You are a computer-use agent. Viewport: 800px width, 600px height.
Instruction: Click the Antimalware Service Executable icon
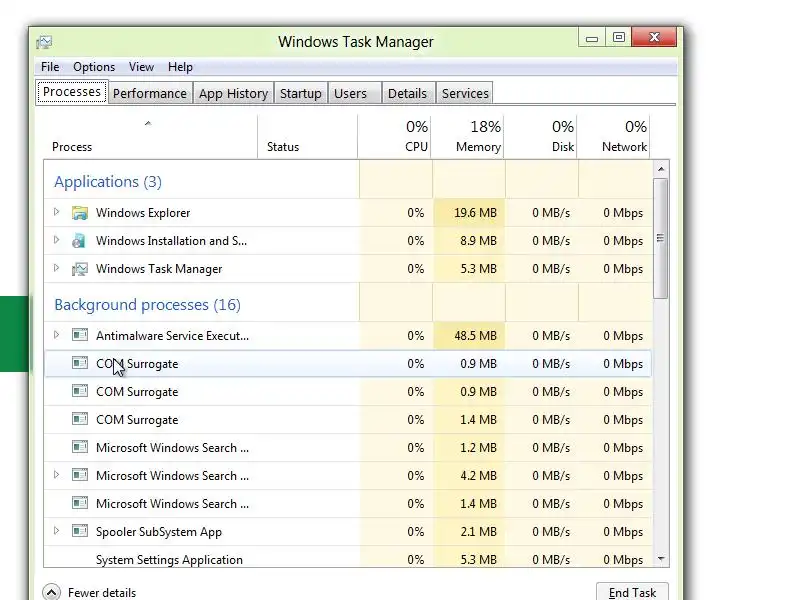click(x=80, y=335)
